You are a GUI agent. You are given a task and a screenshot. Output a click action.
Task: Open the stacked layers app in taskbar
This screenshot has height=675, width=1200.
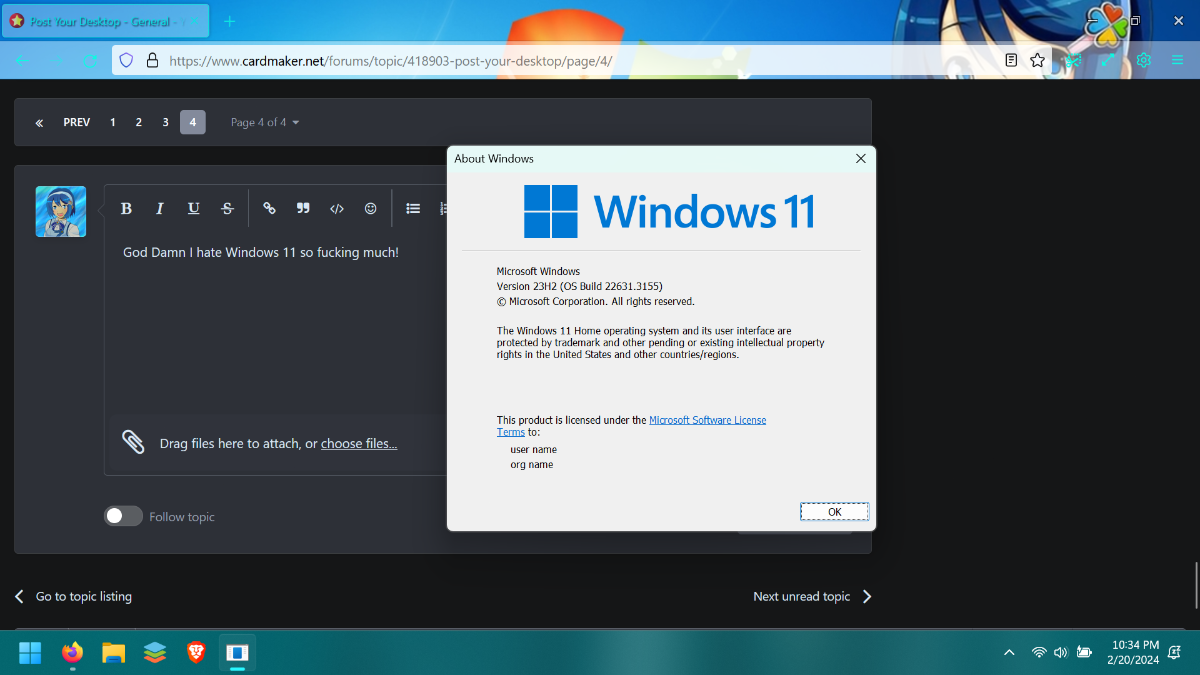coord(154,653)
